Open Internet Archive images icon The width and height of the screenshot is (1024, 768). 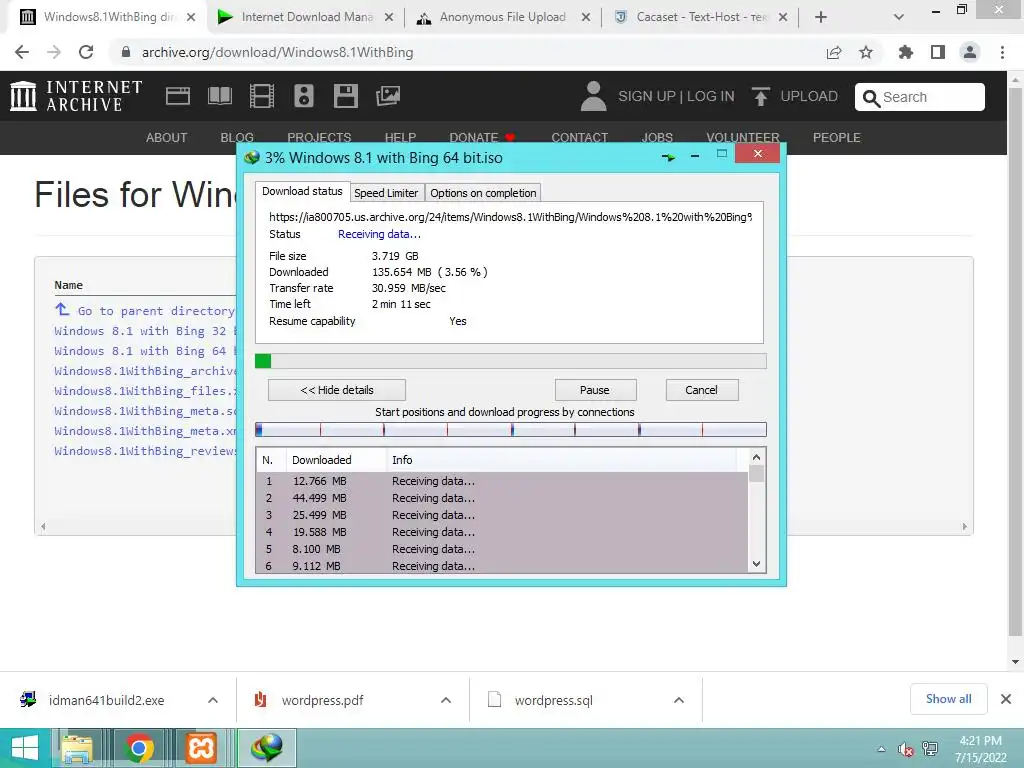pyautogui.click(x=387, y=96)
